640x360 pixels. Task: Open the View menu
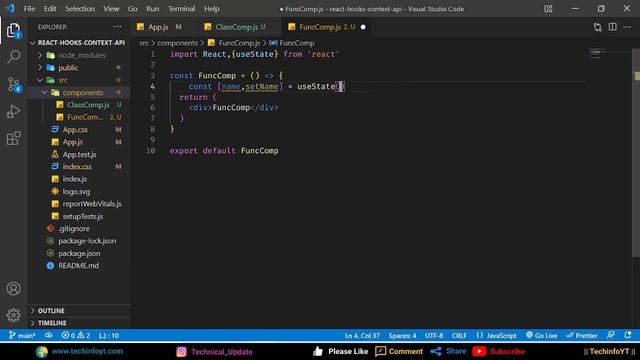coord(111,9)
